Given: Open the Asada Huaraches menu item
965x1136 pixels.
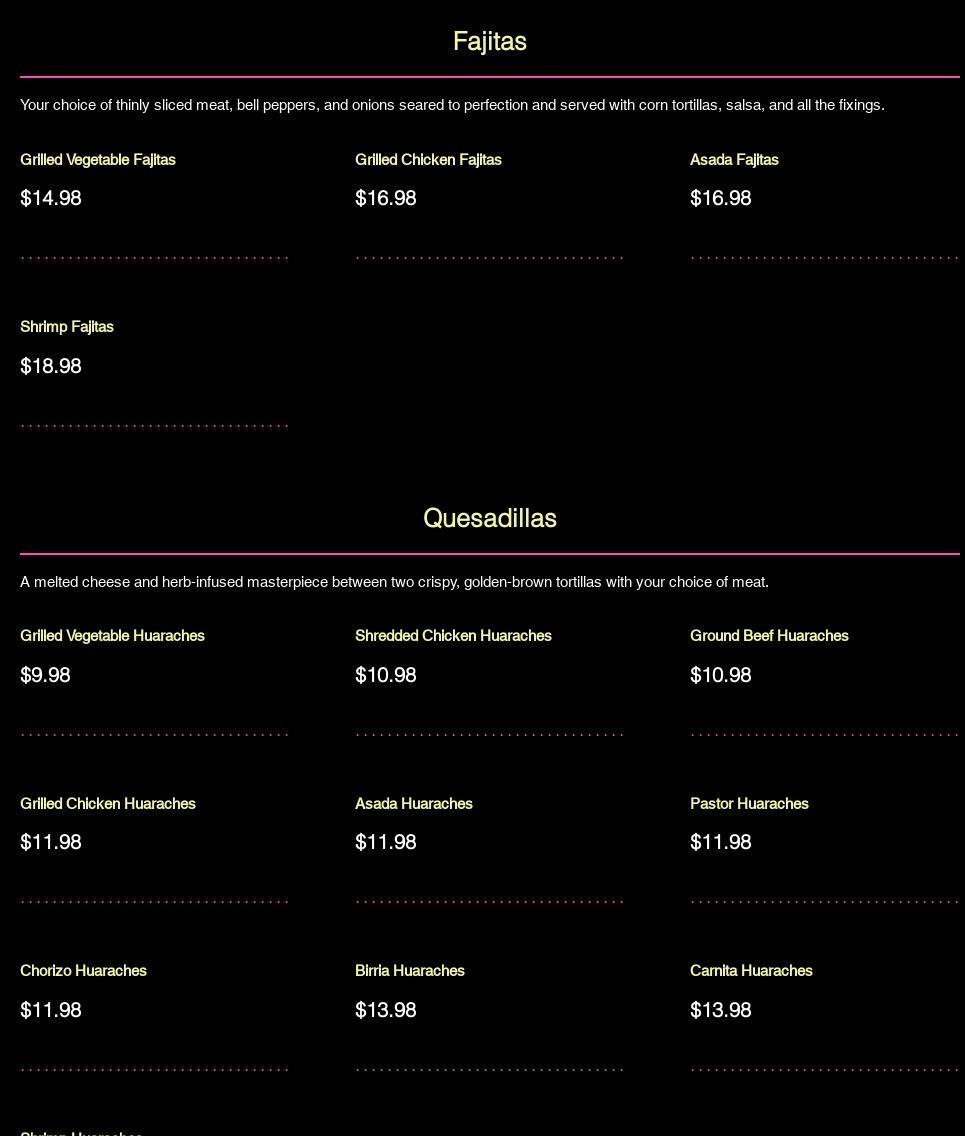Looking at the screenshot, I should (414, 804).
